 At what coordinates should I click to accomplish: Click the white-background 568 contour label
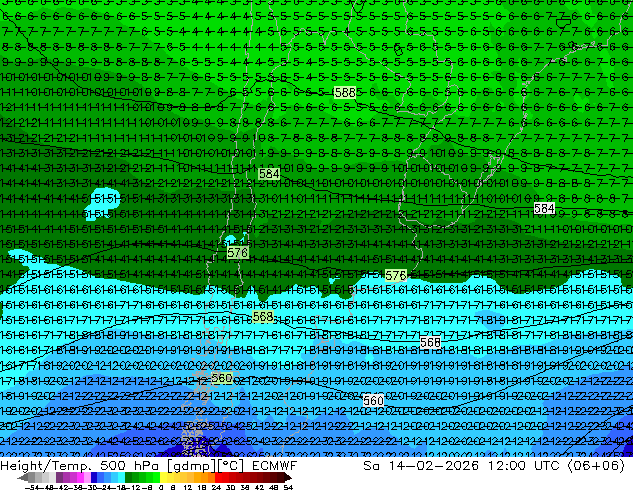430,342
